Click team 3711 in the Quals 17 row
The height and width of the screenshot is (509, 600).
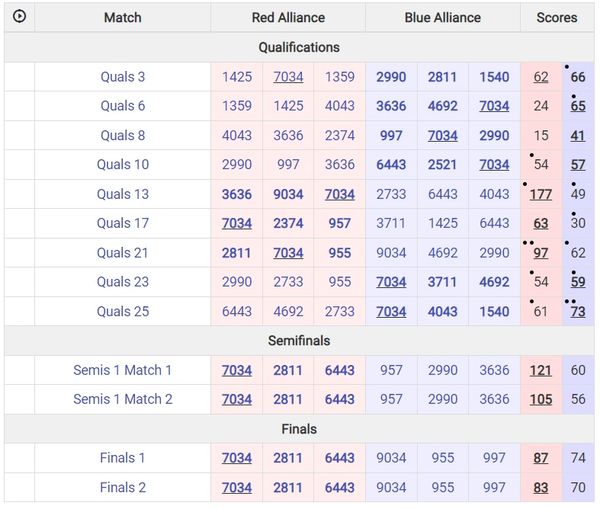click(391, 223)
